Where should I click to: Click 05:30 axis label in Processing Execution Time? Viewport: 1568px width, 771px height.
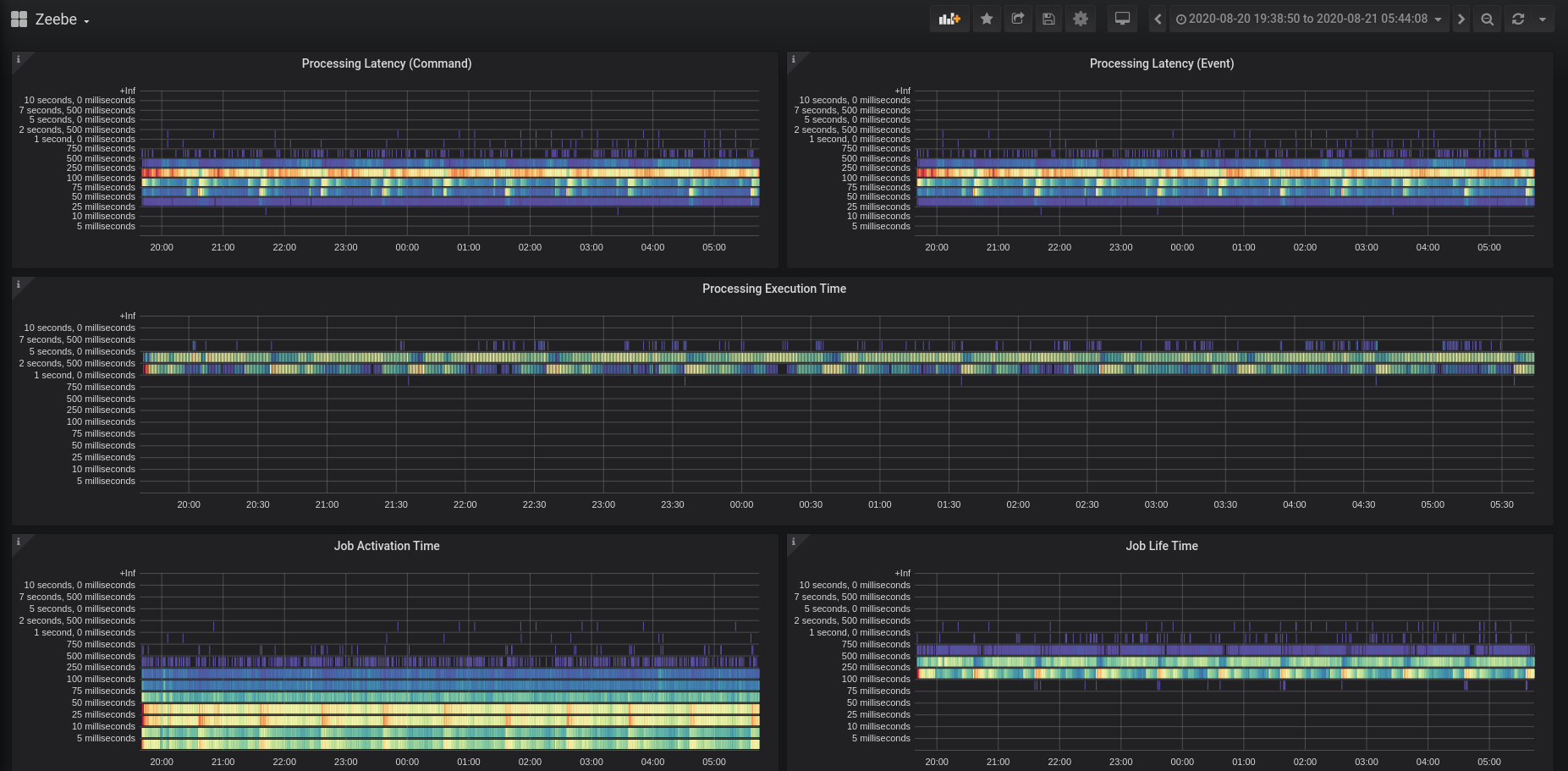(1502, 504)
